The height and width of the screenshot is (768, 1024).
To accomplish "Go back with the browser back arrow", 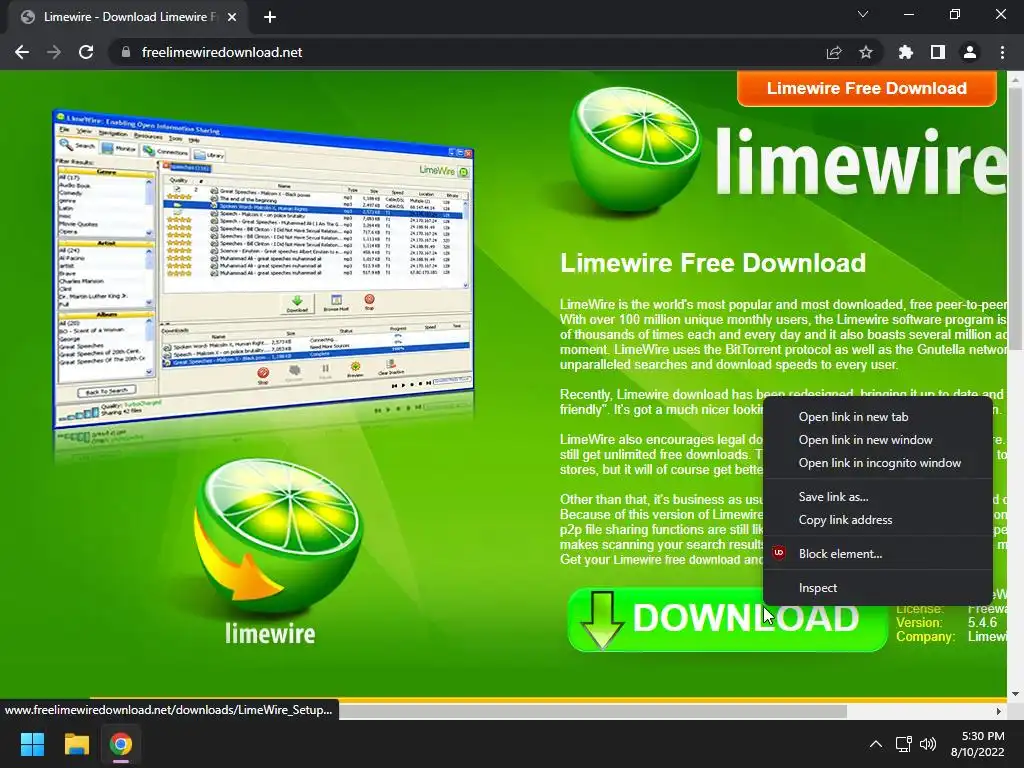I will coord(22,52).
